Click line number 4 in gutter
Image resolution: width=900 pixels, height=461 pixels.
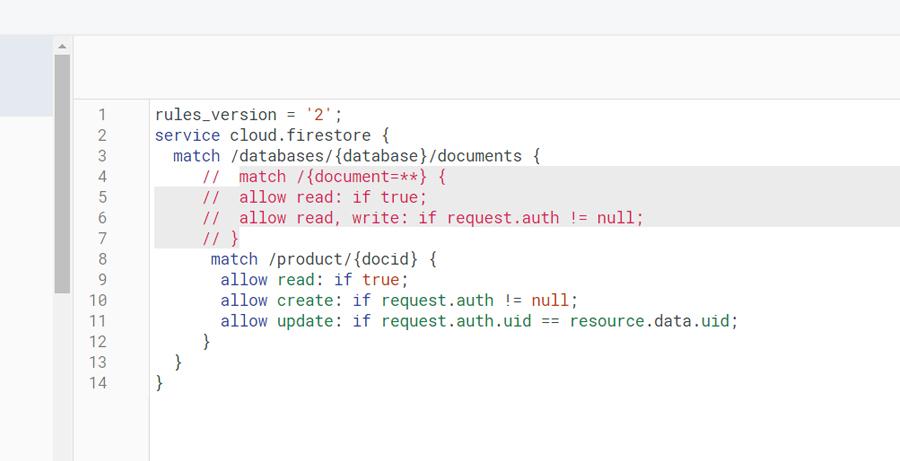click(102, 177)
